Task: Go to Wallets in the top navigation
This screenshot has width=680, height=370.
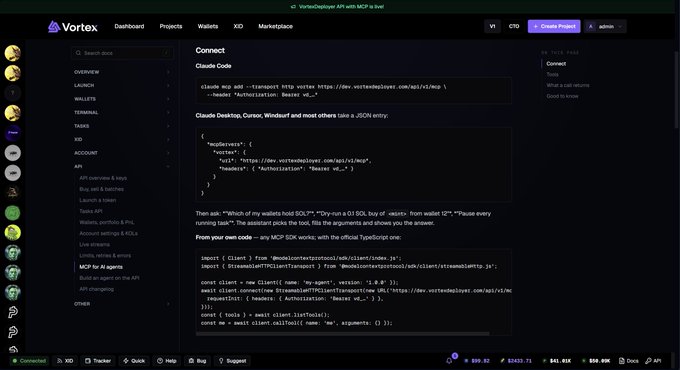Action: (208, 26)
